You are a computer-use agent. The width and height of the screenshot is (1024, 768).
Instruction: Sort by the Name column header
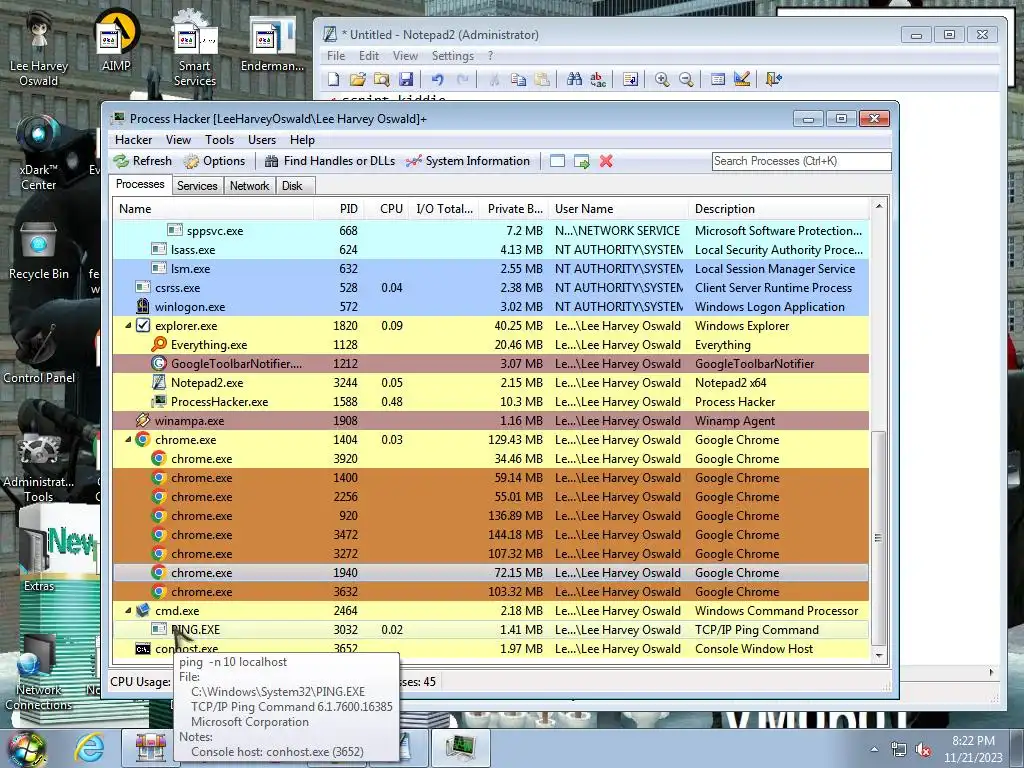(x=214, y=209)
